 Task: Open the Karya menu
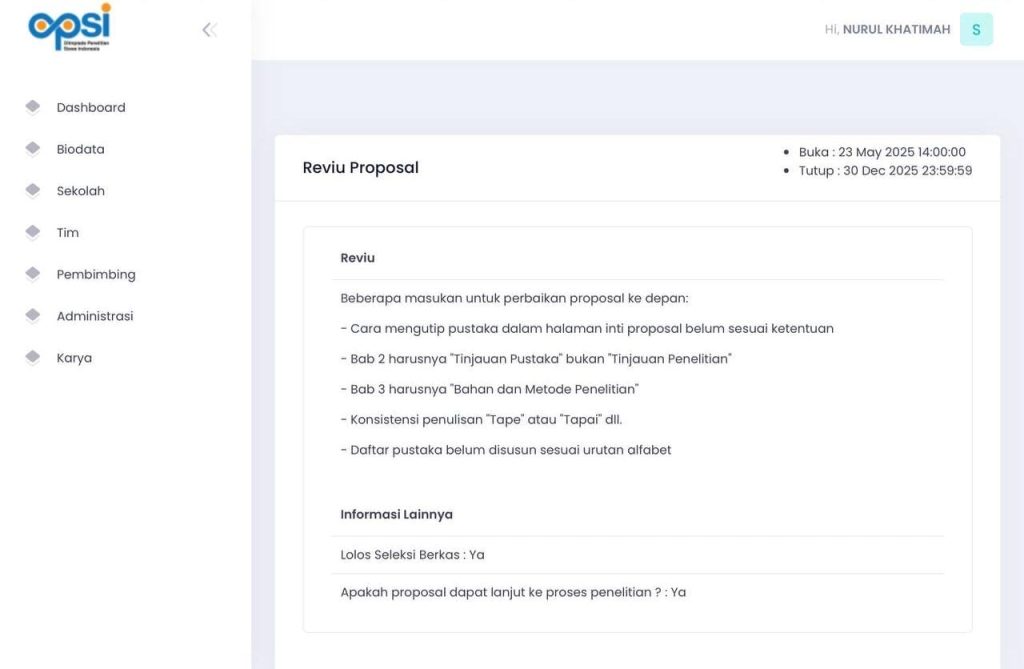pyautogui.click(x=74, y=358)
